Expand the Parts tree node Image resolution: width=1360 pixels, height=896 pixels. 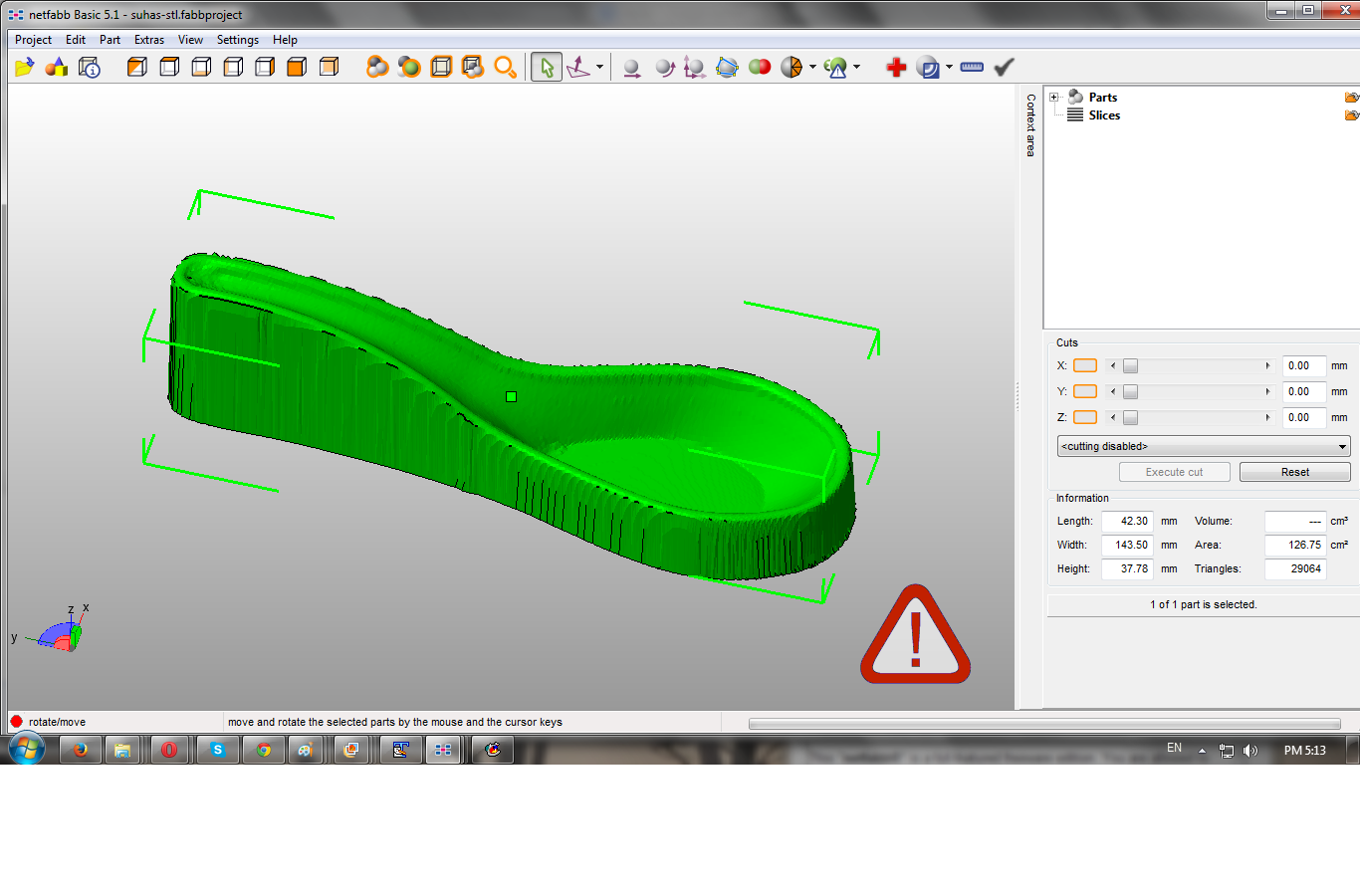tap(1054, 98)
